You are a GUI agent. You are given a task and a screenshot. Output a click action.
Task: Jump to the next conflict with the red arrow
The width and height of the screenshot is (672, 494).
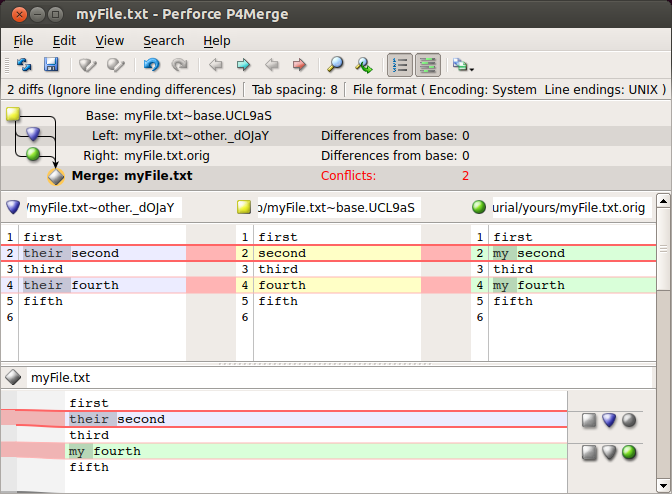(x=298, y=65)
